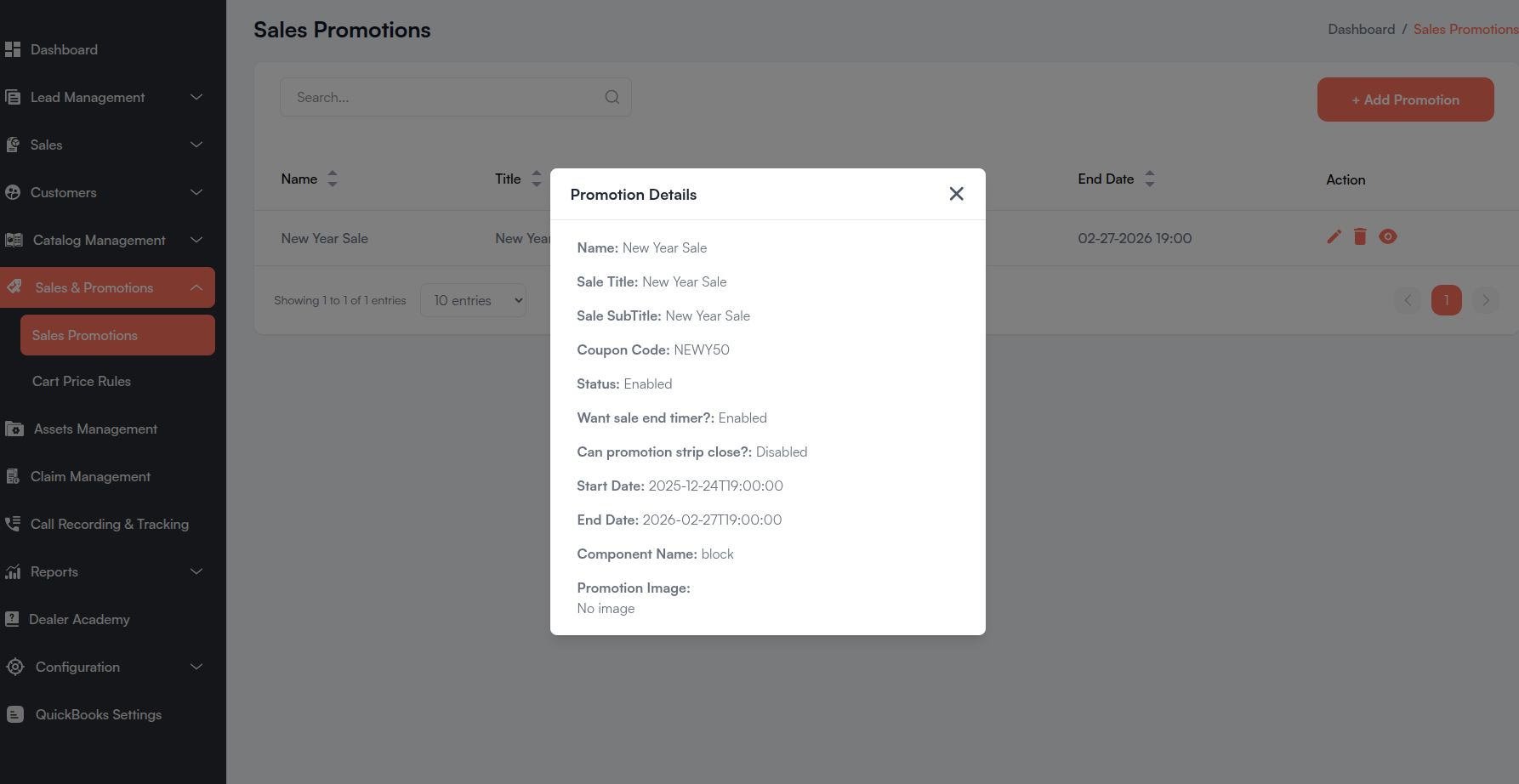View New Year Sale with the eye icon
Screen dimensions: 1519x784
pos(1388,236)
